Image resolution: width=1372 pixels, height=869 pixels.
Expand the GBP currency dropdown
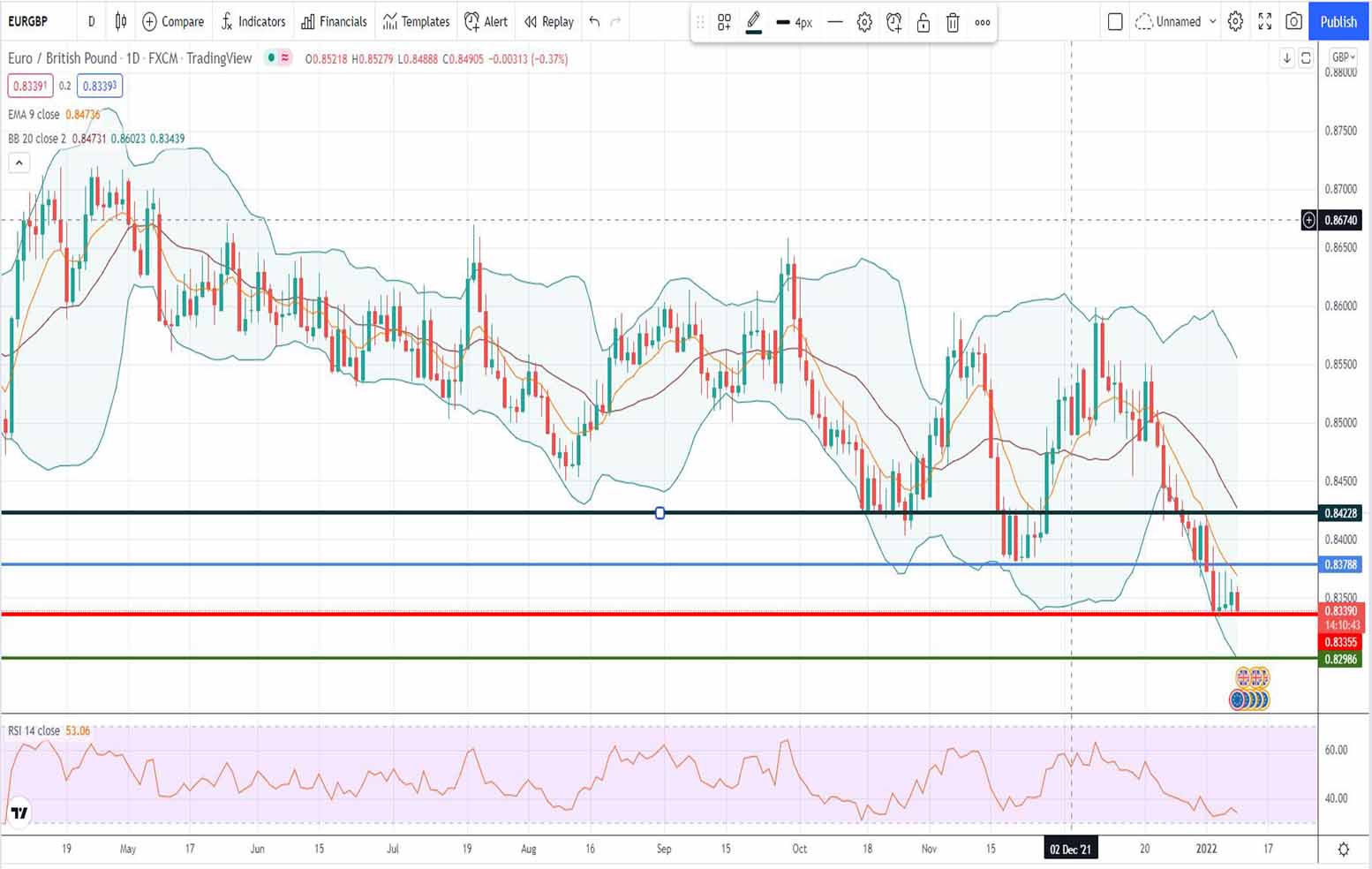click(1342, 57)
